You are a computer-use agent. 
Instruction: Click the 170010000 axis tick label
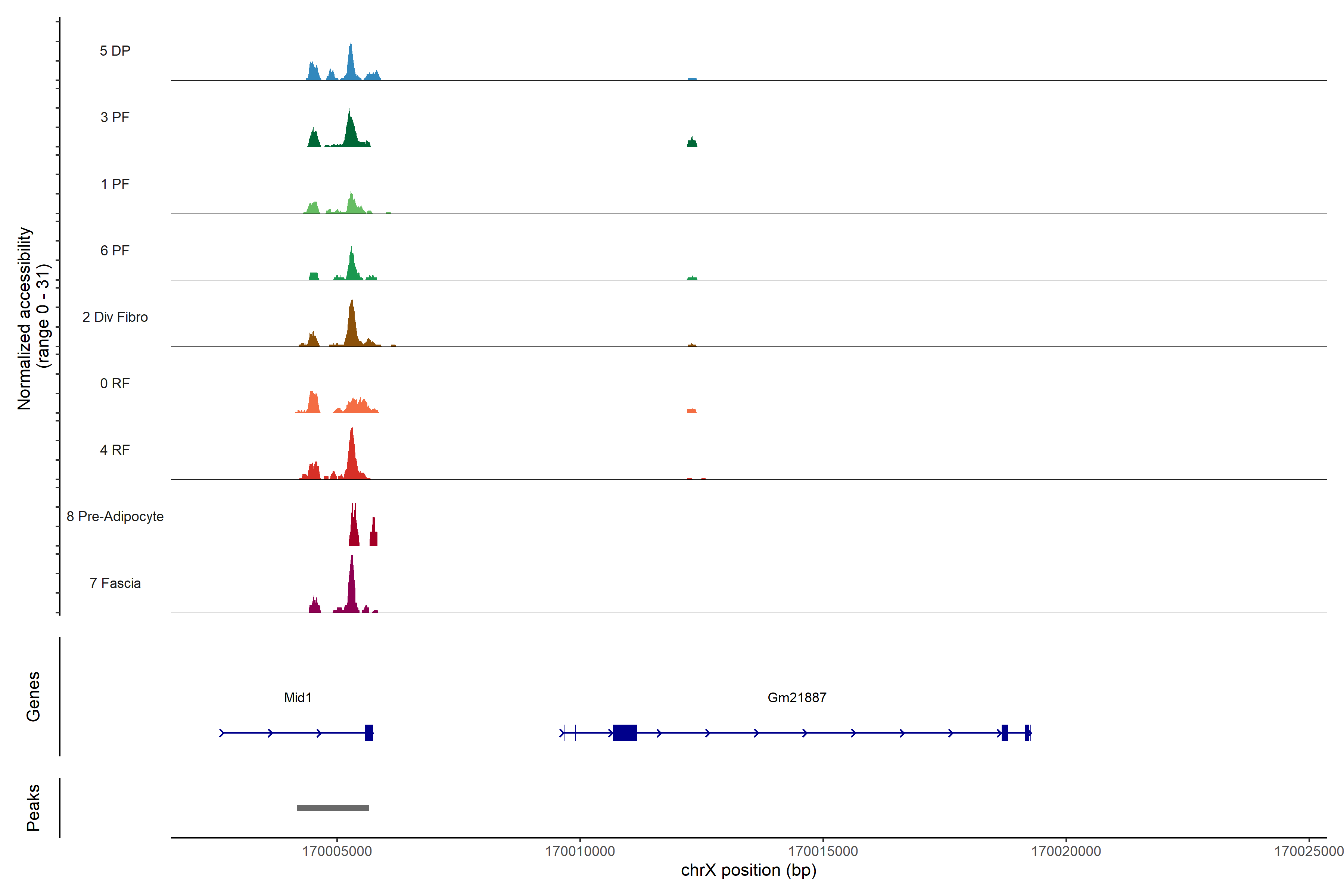click(x=580, y=852)
